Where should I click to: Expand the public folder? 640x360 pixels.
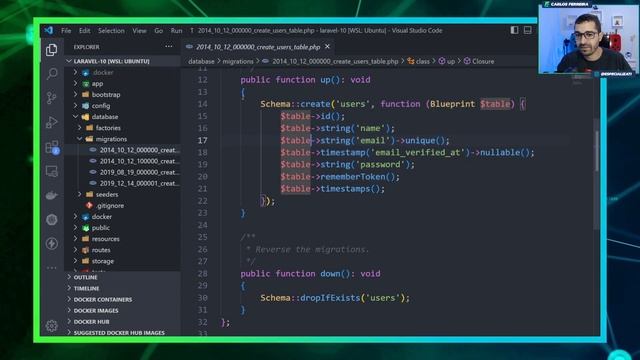click(x=122, y=228)
